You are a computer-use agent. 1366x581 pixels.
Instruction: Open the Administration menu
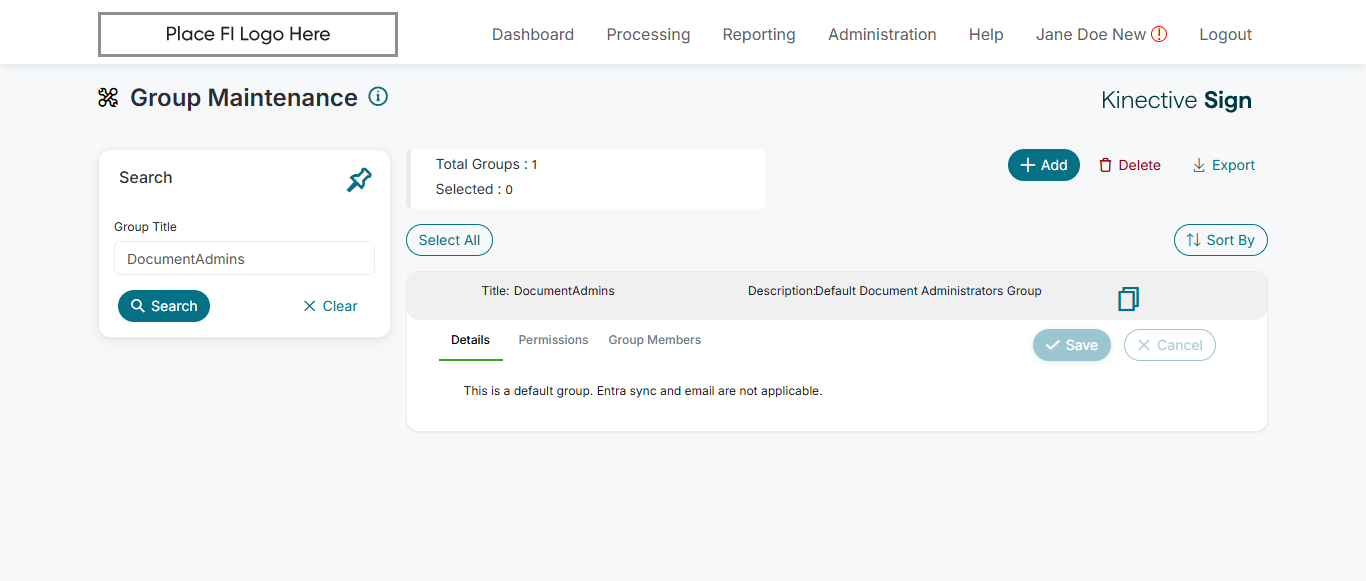click(882, 34)
